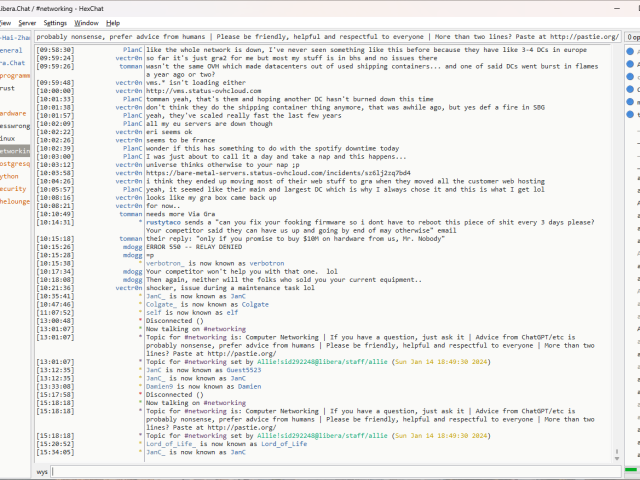Open the thelounge channel in the sidebar
Screen dimensions: 640x480
click(14, 201)
